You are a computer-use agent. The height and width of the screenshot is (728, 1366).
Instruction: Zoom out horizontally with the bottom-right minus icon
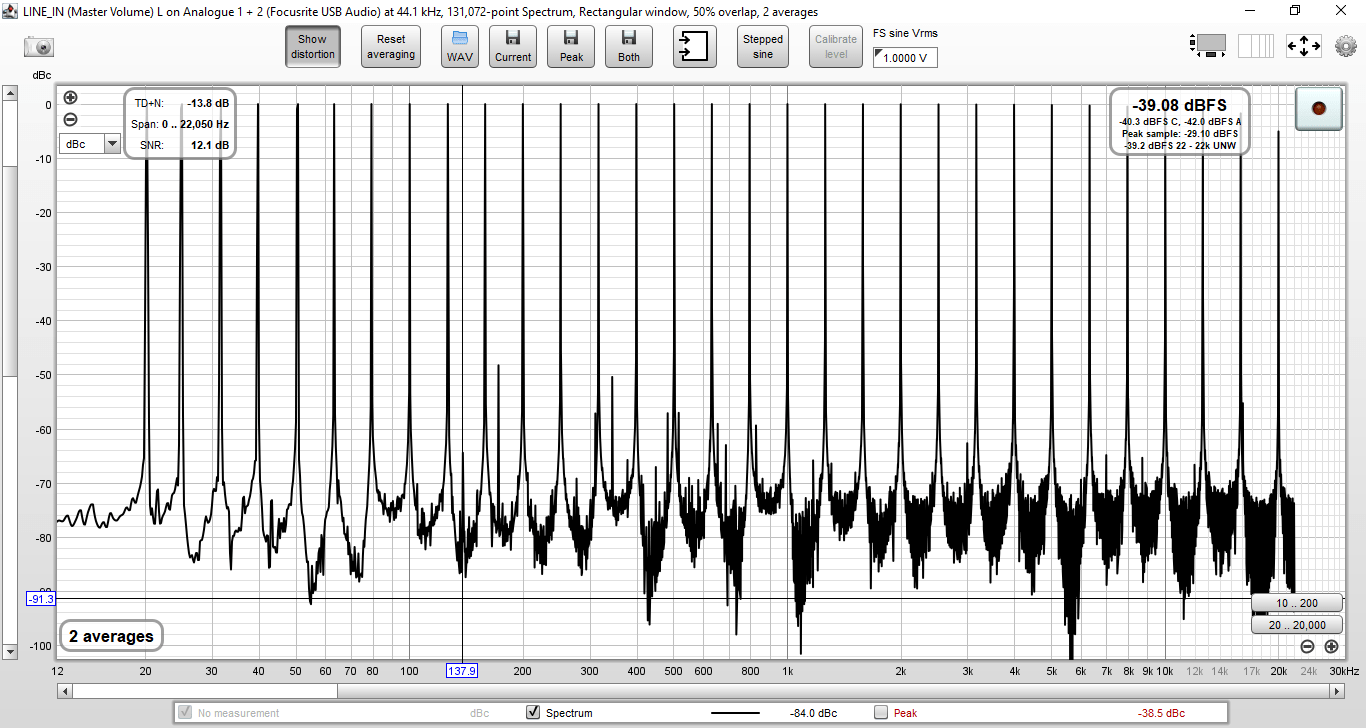pos(1308,646)
